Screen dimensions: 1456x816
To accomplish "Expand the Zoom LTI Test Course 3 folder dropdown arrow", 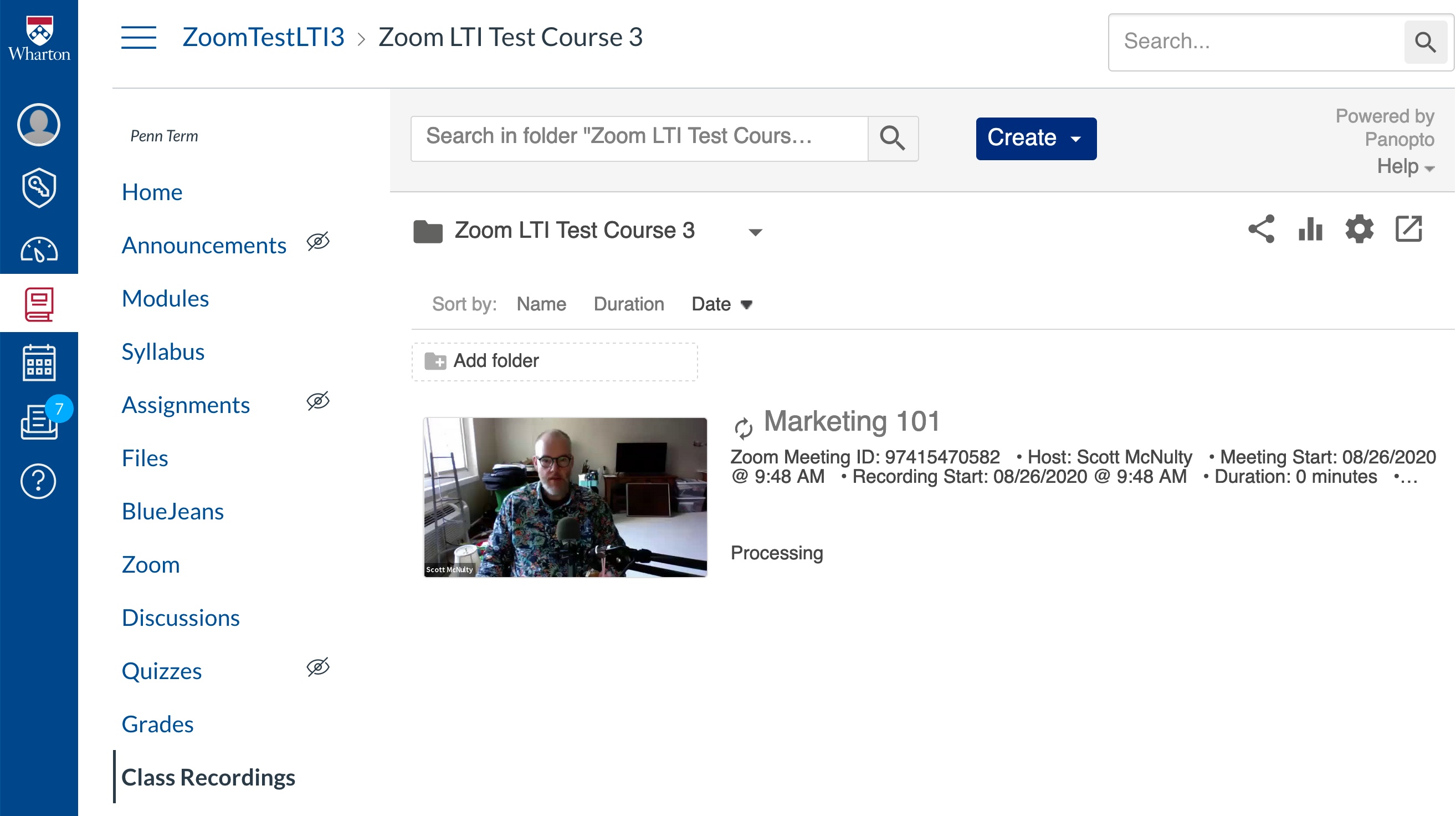I will 755,232.
